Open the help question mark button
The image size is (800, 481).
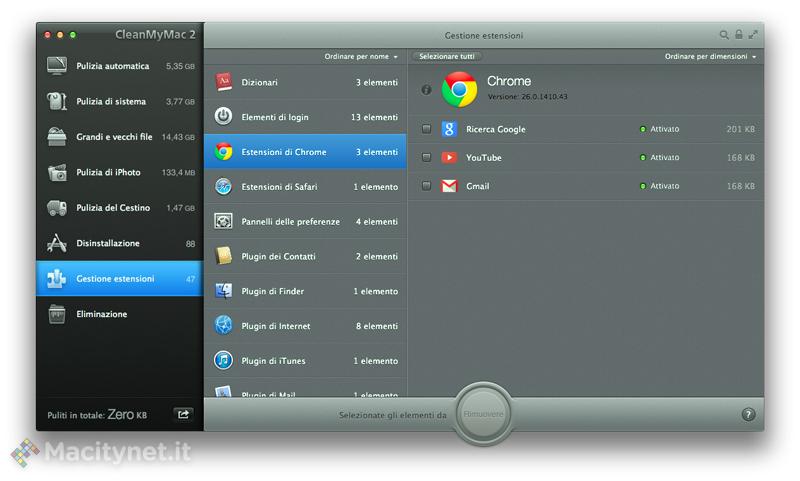(748, 414)
